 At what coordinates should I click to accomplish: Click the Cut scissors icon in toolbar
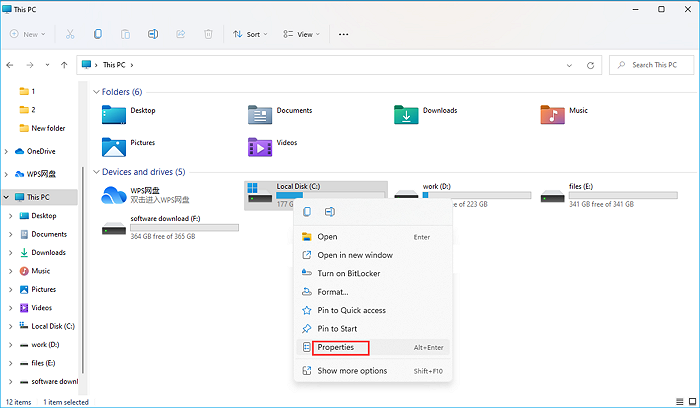pos(70,33)
